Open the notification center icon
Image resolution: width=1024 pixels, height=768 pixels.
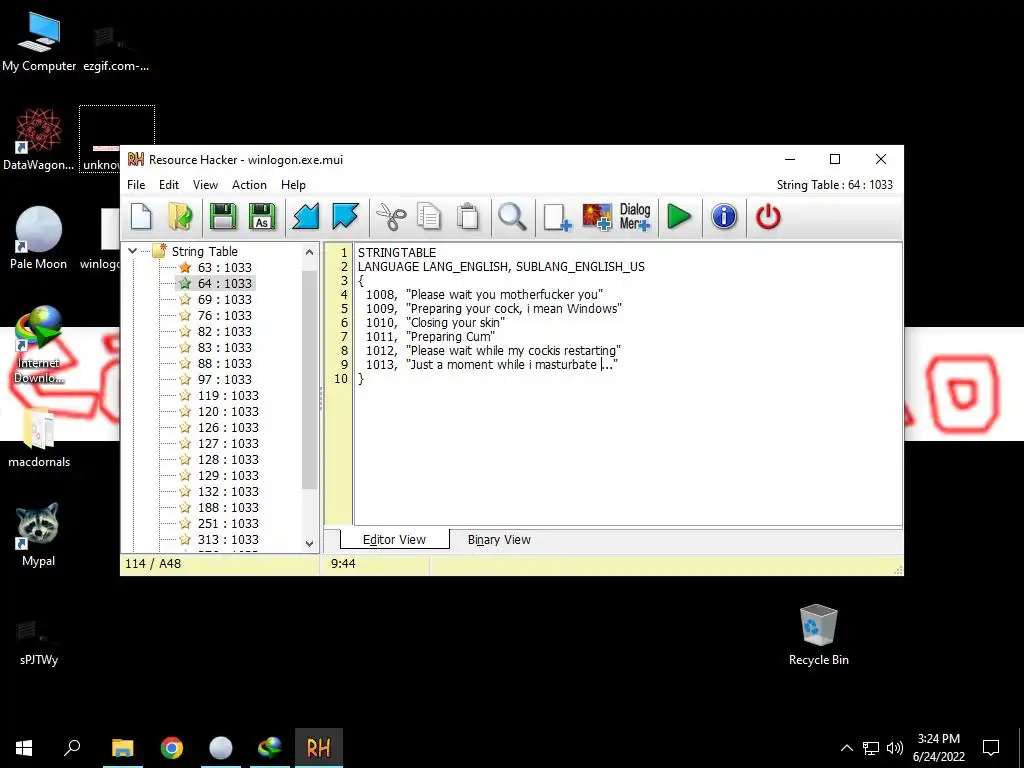tap(991, 748)
